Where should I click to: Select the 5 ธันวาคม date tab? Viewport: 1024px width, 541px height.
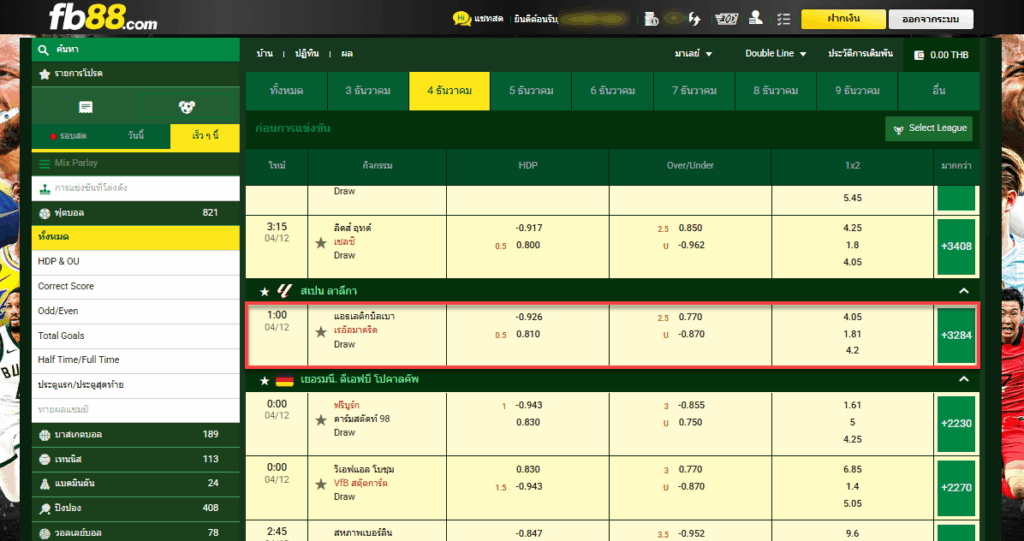pyautogui.click(x=531, y=91)
